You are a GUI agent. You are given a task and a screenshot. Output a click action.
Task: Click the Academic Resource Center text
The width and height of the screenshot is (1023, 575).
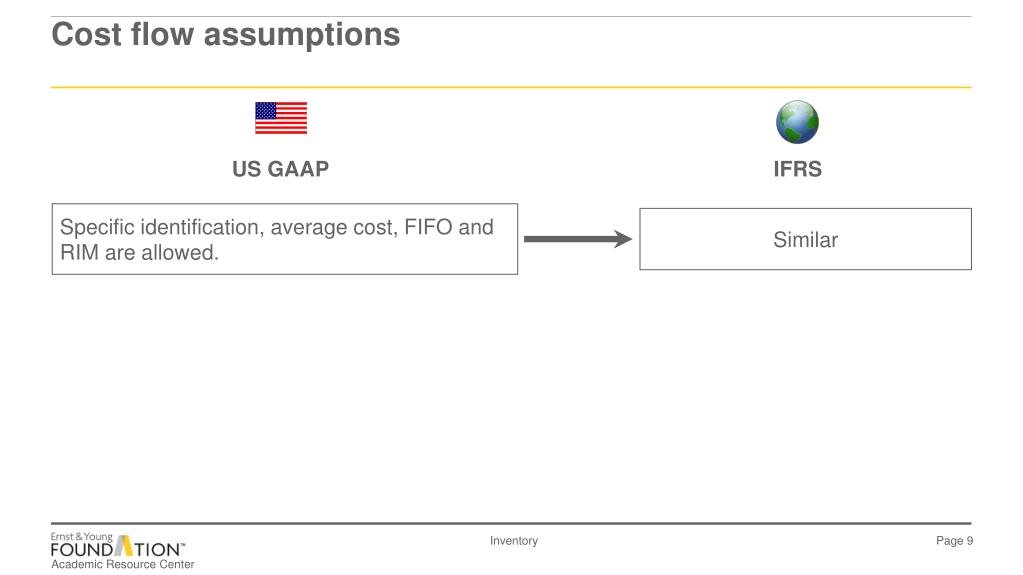tap(123, 565)
